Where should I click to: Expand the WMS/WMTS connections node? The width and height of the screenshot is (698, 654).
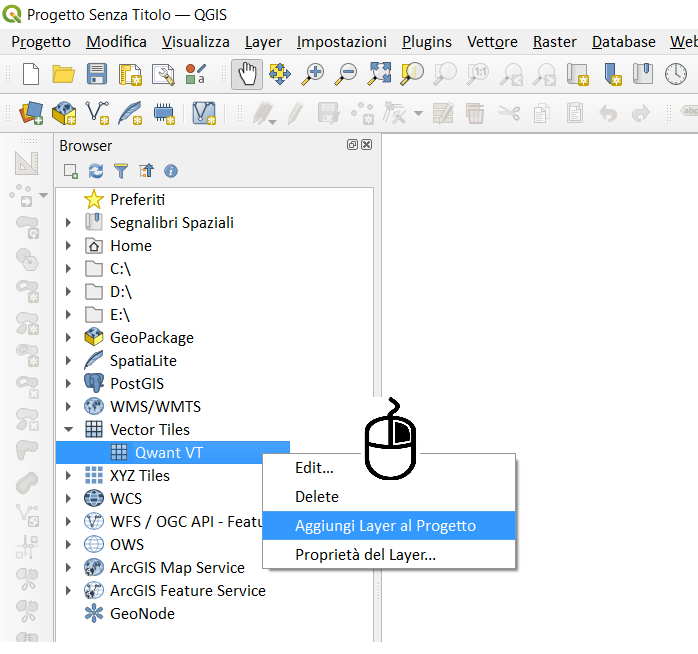pyautogui.click(x=68, y=407)
